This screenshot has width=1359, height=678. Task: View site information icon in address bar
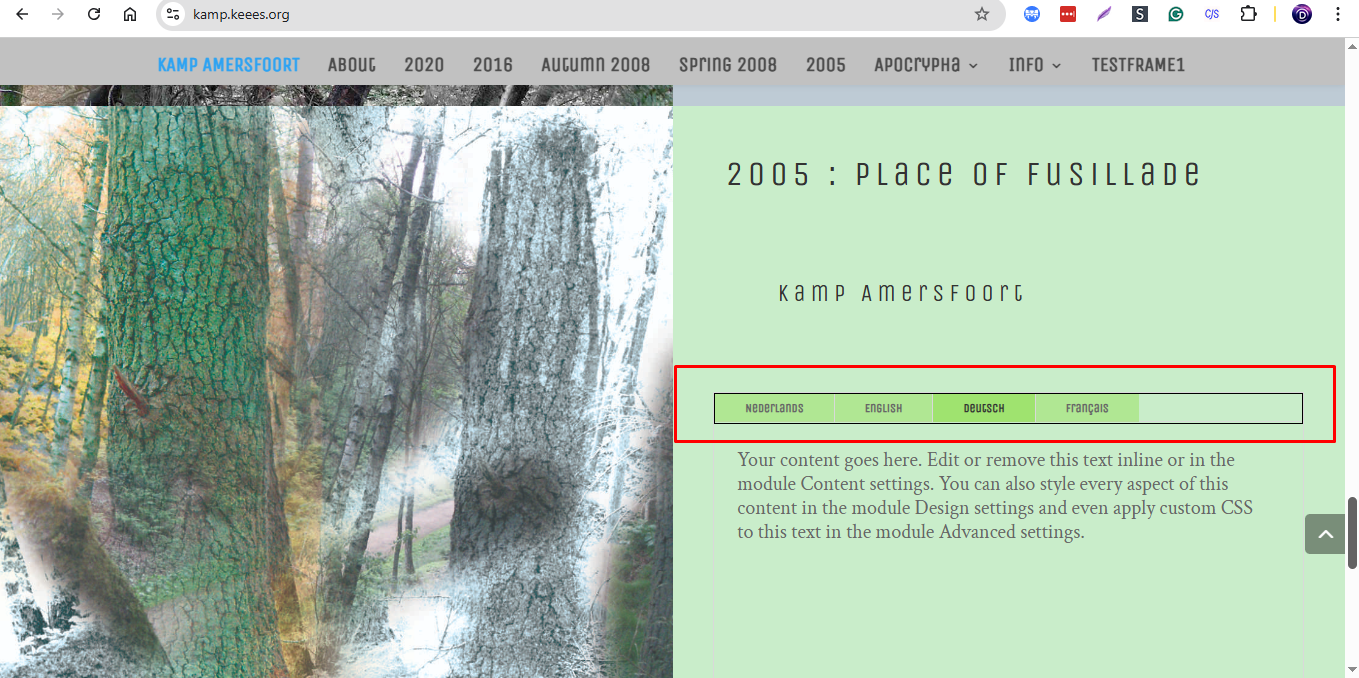point(173,14)
